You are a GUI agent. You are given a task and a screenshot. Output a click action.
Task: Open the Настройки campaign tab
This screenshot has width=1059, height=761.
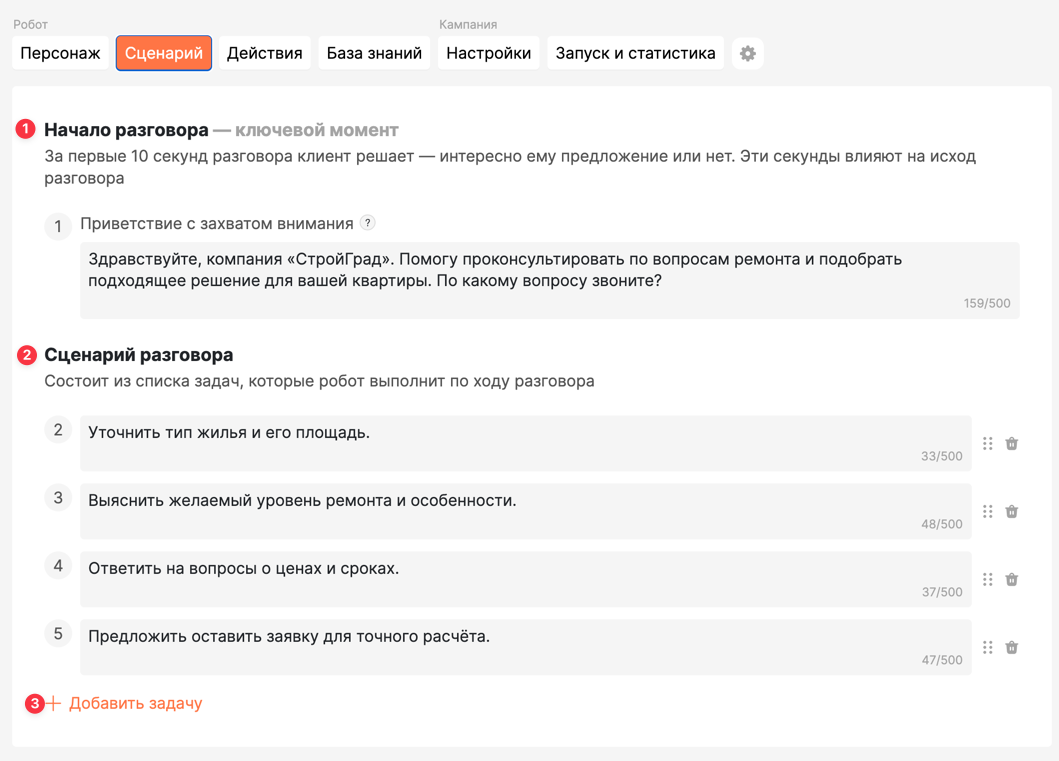click(x=488, y=53)
